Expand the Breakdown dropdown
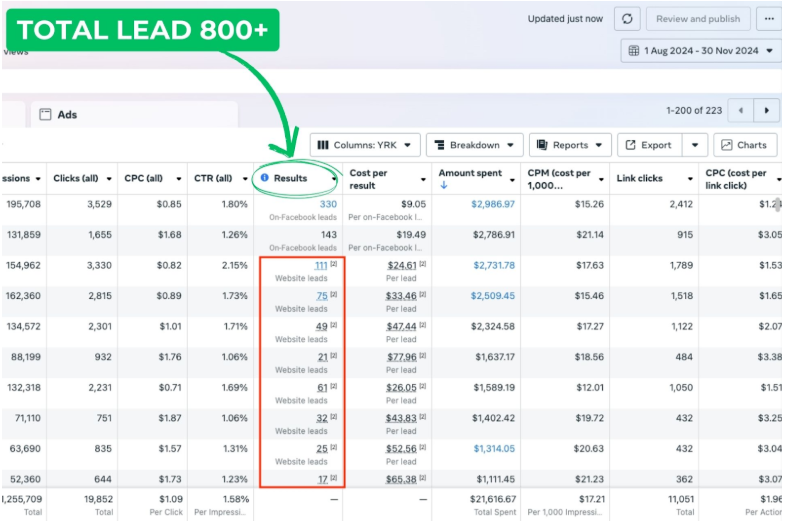Screen dimensions: 785x527 pyautogui.click(x=474, y=145)
